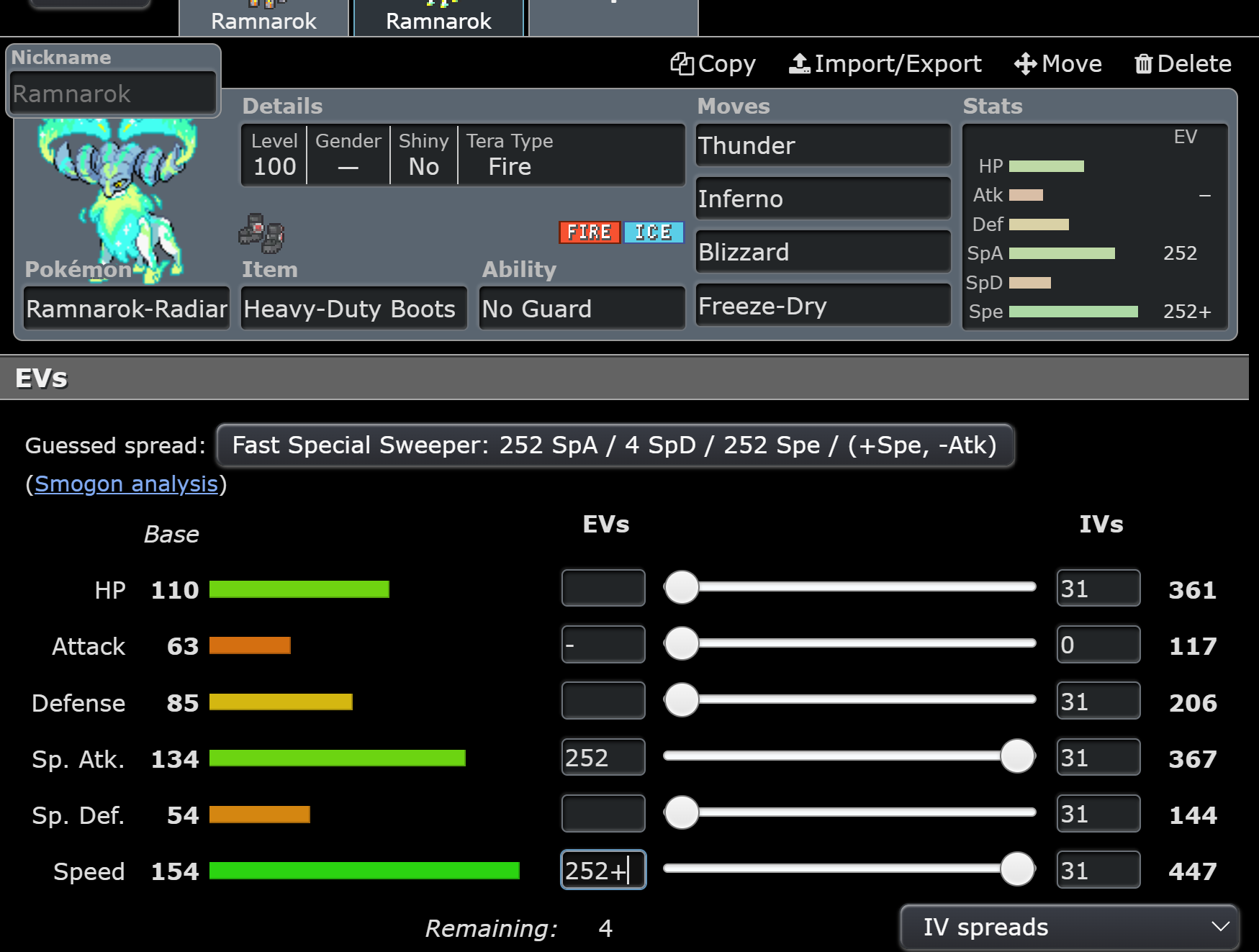Click the Sp. Atk. EV box showing 252
1259x952 pixels.
[603, 757]
